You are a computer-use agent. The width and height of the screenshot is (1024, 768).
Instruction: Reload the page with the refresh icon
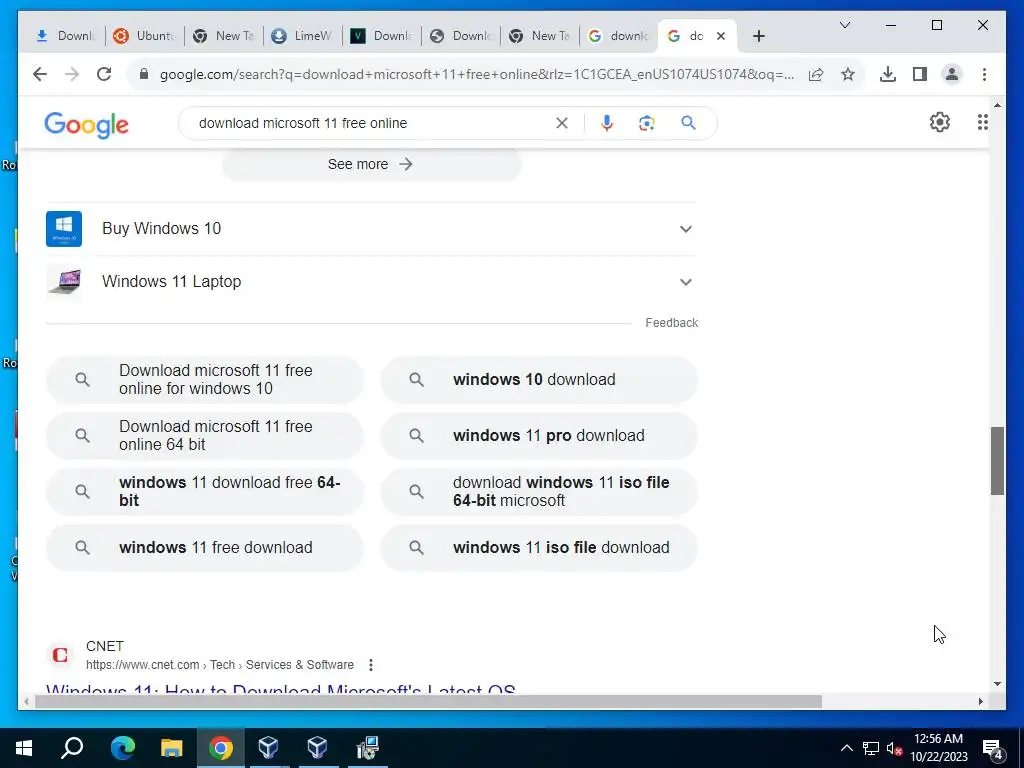(x=104, y=74)
